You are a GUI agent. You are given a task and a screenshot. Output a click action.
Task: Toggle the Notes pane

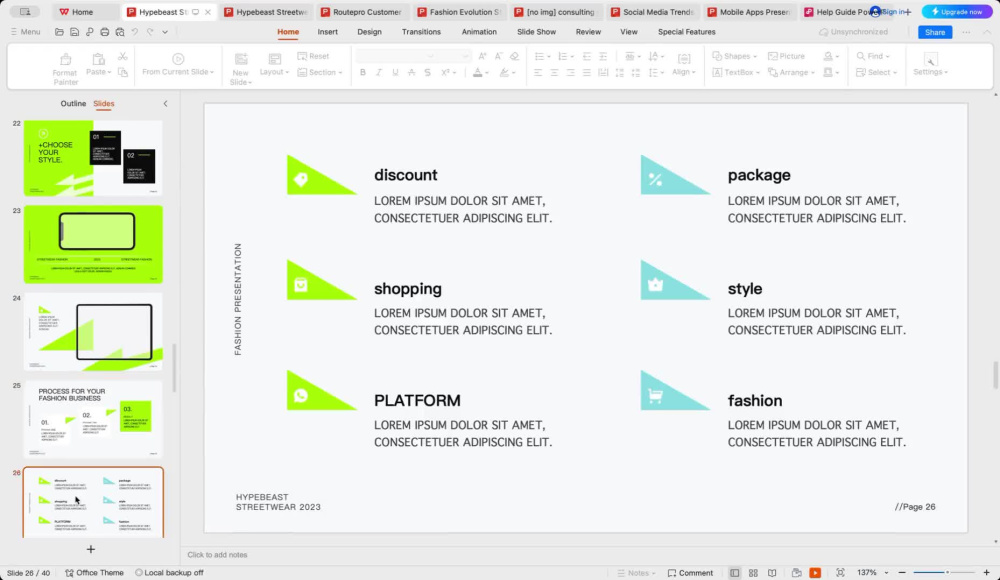(636, 573)
